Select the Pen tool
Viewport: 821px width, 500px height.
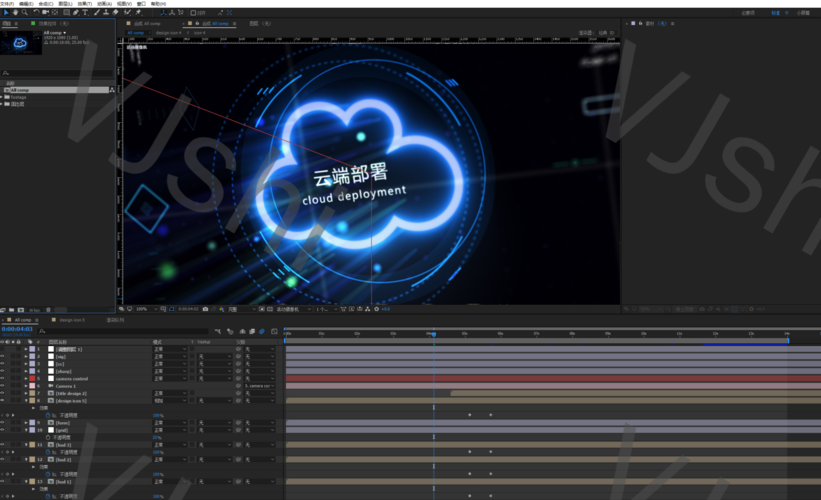[76, 12]
